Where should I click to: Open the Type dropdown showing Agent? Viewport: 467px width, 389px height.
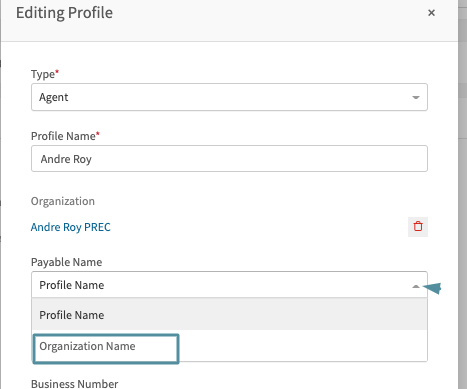pos(229,97)
